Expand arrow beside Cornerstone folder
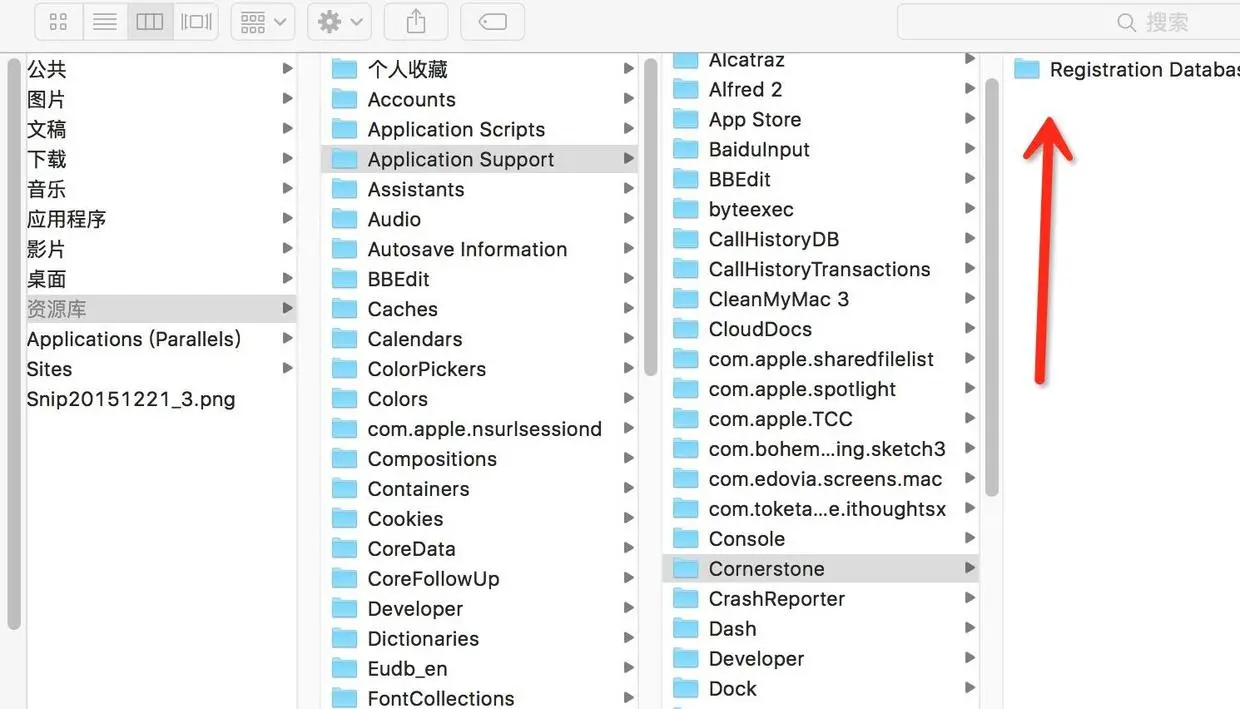The height and width of the screenshot is (709, 1240). click(x=969, y=568)
